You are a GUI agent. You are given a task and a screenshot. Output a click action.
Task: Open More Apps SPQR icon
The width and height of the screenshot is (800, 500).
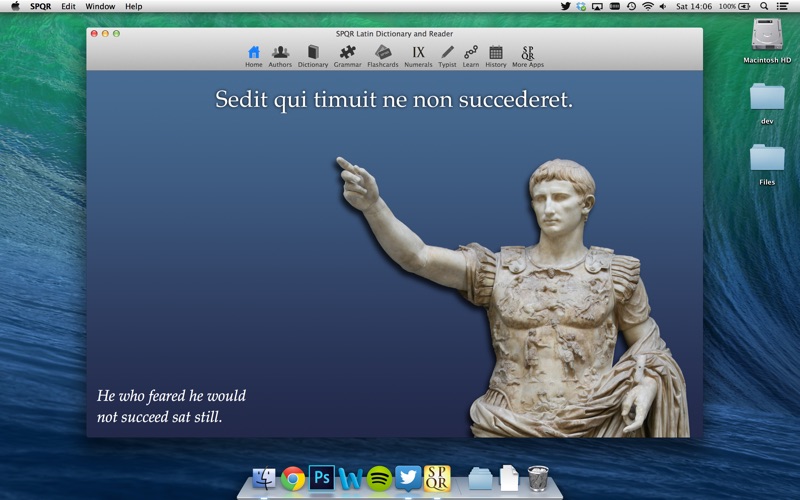click(x=528, y=56)
